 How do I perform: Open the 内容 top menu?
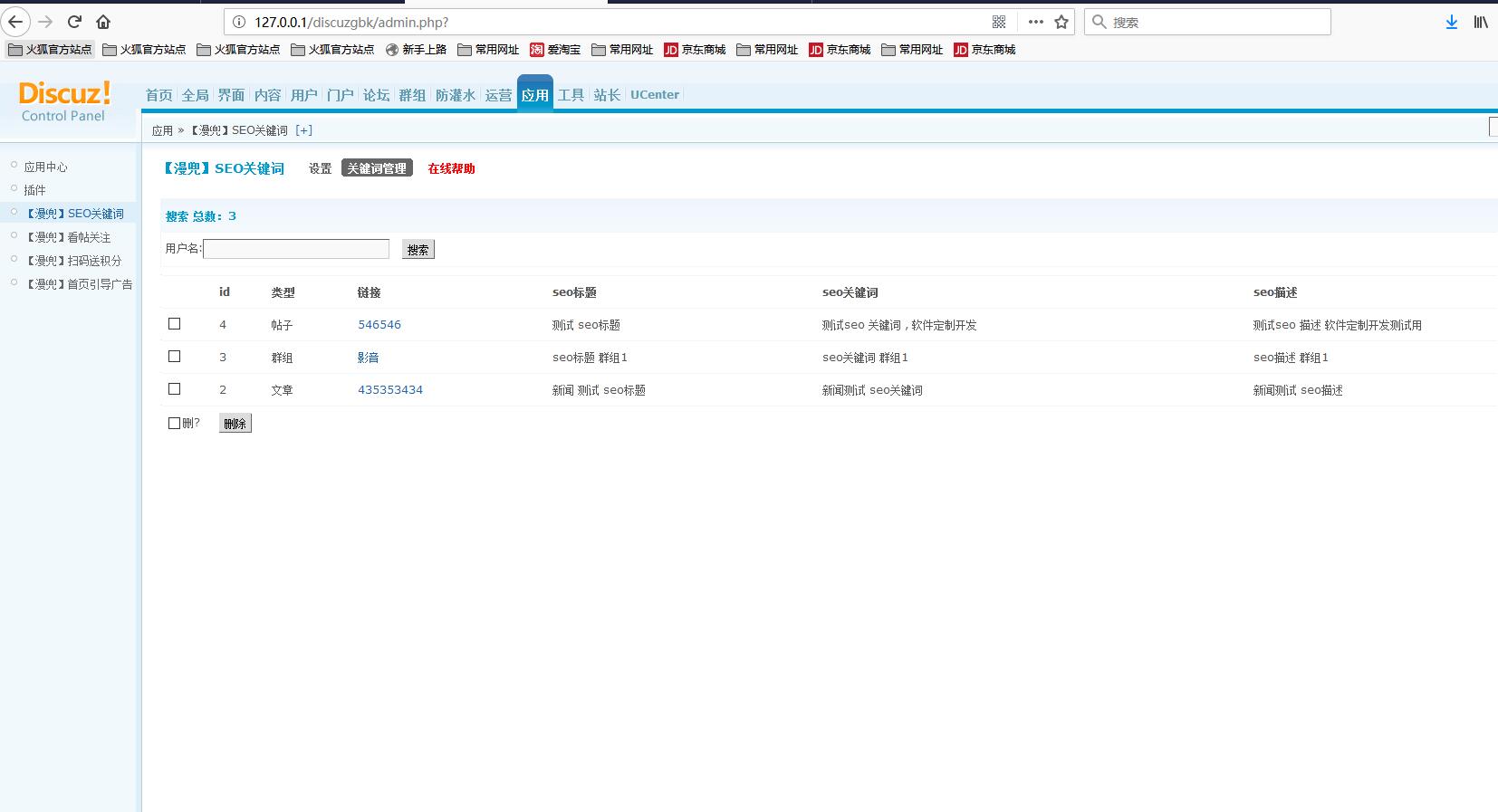[267, 95]
